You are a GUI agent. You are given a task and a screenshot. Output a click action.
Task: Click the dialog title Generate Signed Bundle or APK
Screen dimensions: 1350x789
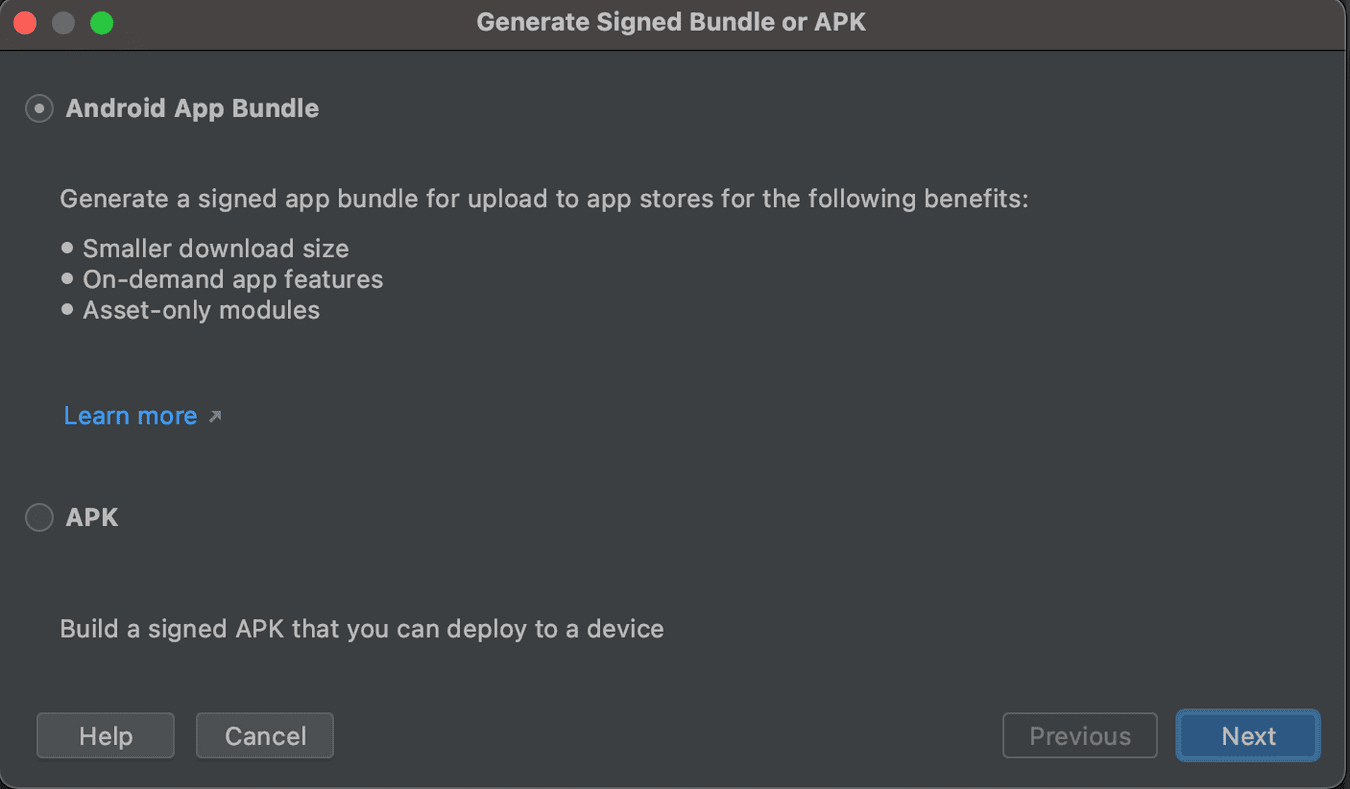point(671,21)
